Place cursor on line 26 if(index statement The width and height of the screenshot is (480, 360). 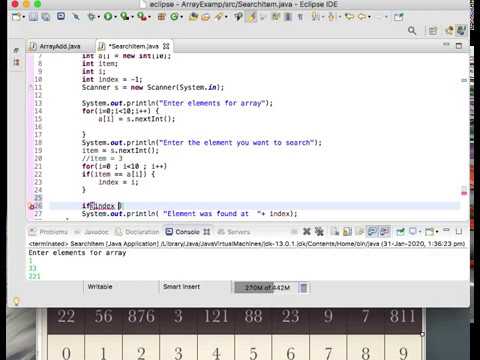tap(102, 206)
